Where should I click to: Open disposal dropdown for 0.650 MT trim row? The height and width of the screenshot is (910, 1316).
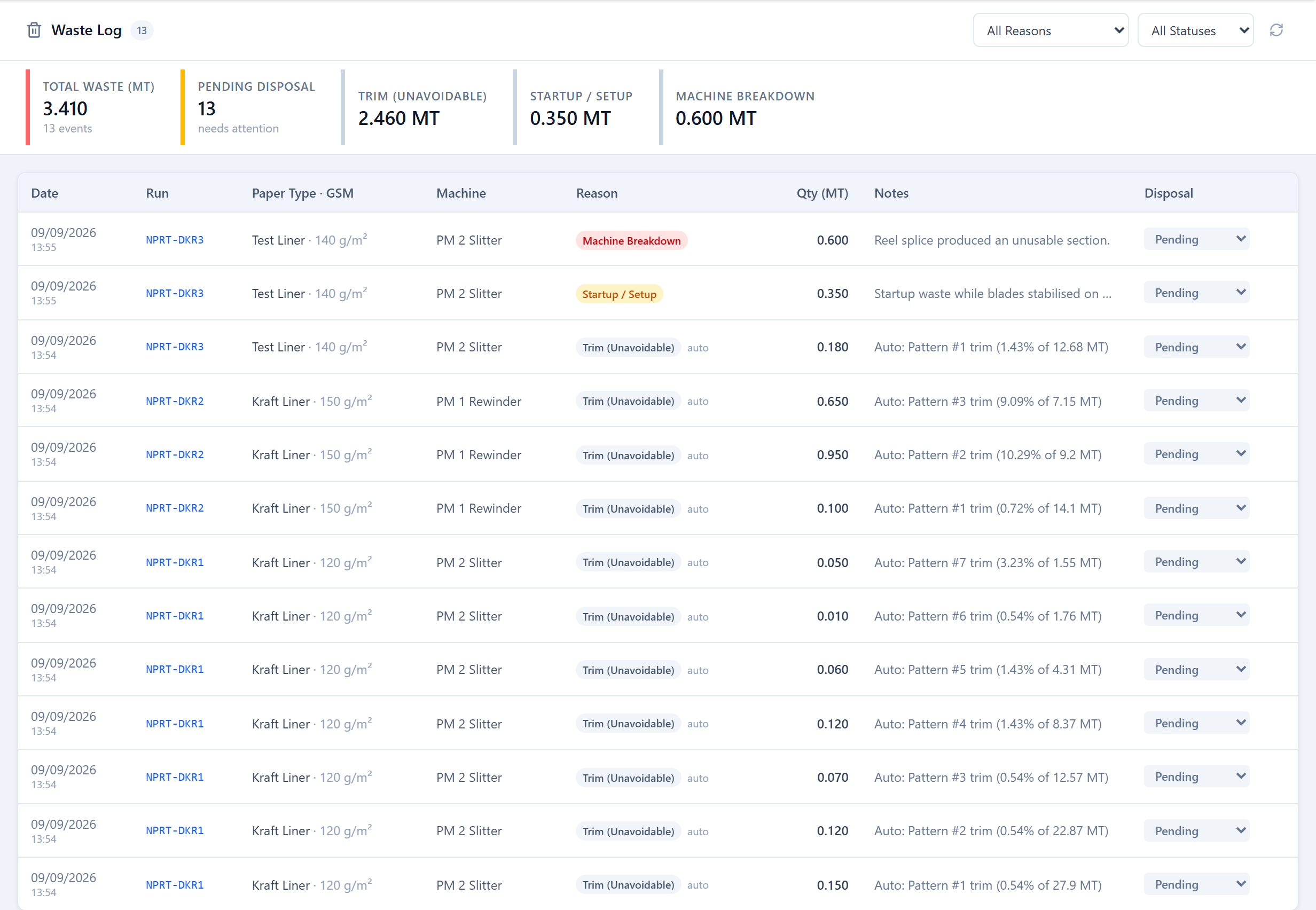(x=1196, y=401)
